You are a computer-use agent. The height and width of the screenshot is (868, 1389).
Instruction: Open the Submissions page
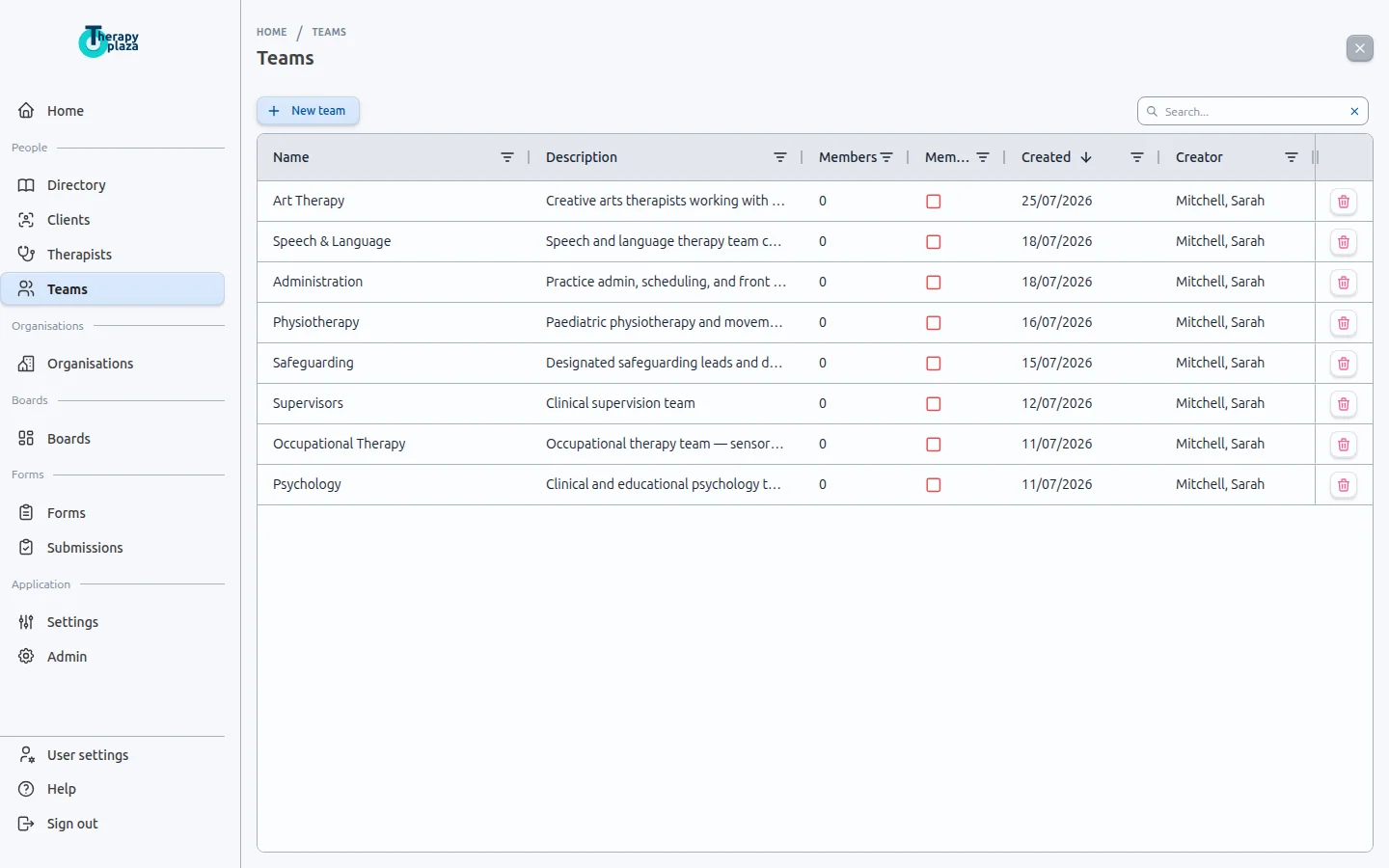point(113,548)
